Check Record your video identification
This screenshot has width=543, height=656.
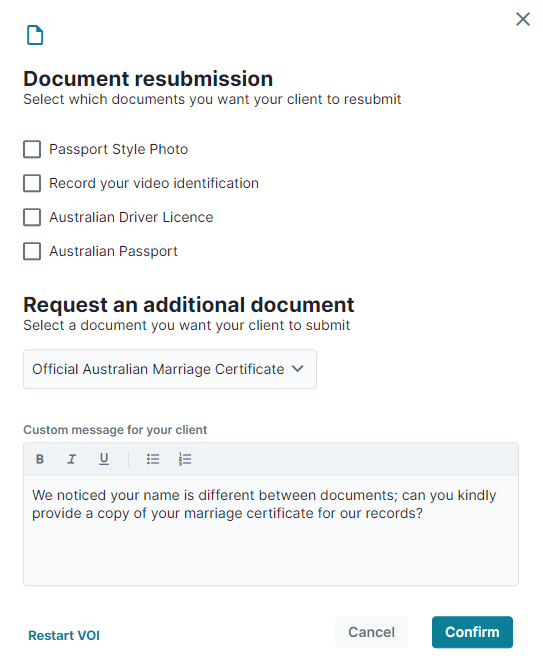pos(32,183)
